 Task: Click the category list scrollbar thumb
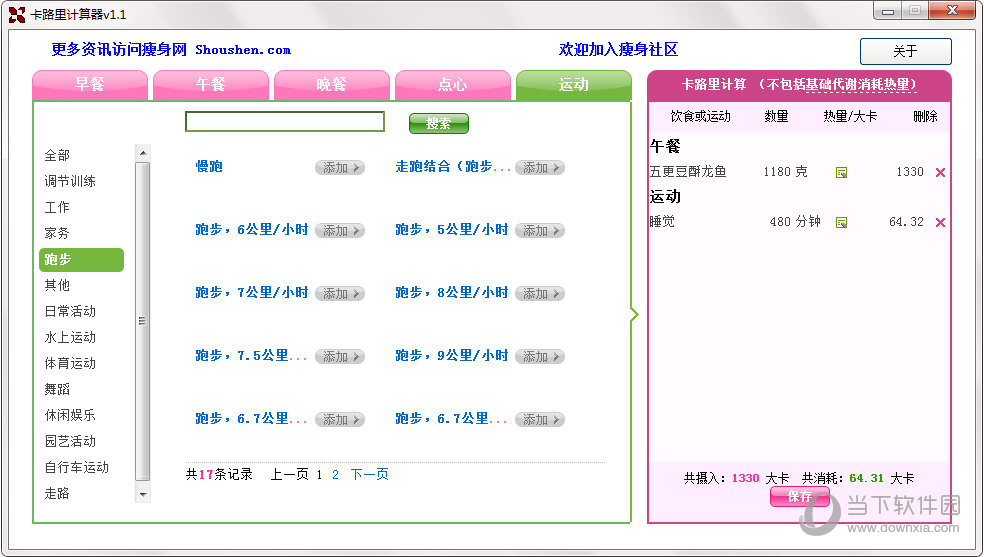pos(143,321)
